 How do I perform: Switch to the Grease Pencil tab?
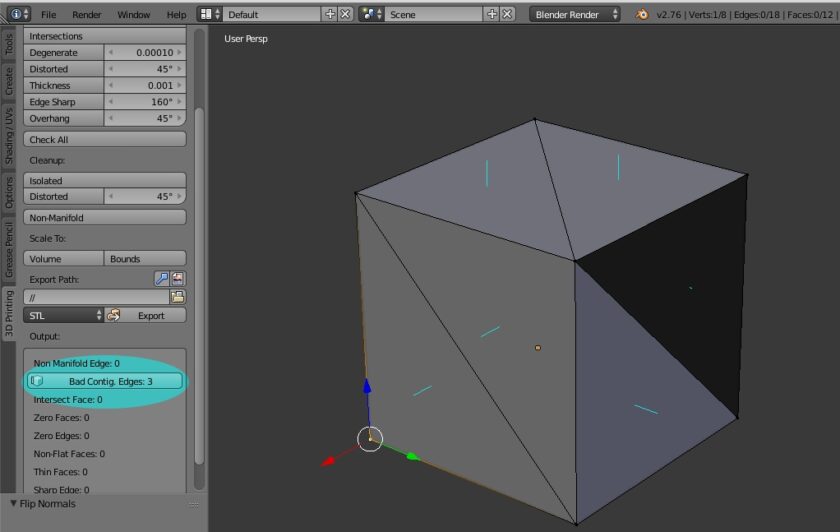tap(9, 250)
